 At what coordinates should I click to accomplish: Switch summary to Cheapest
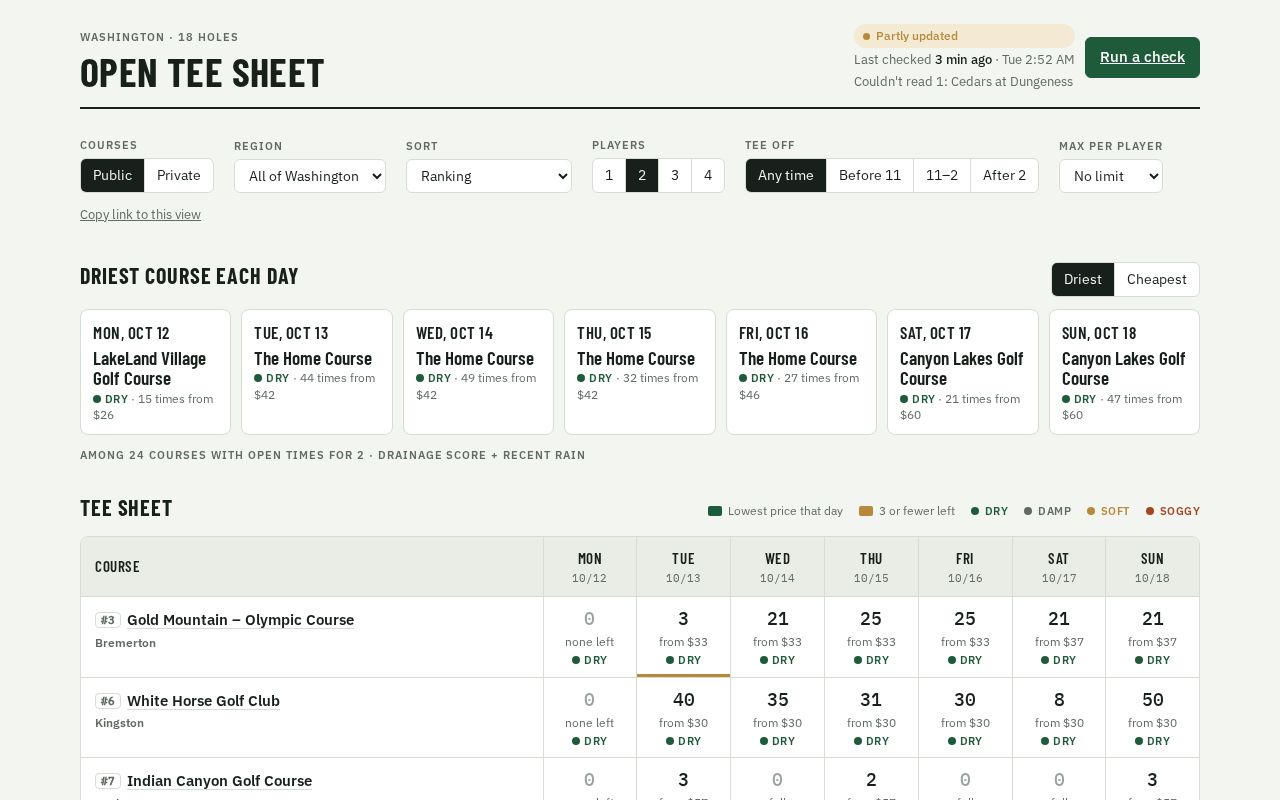[x=1157, y=279]
